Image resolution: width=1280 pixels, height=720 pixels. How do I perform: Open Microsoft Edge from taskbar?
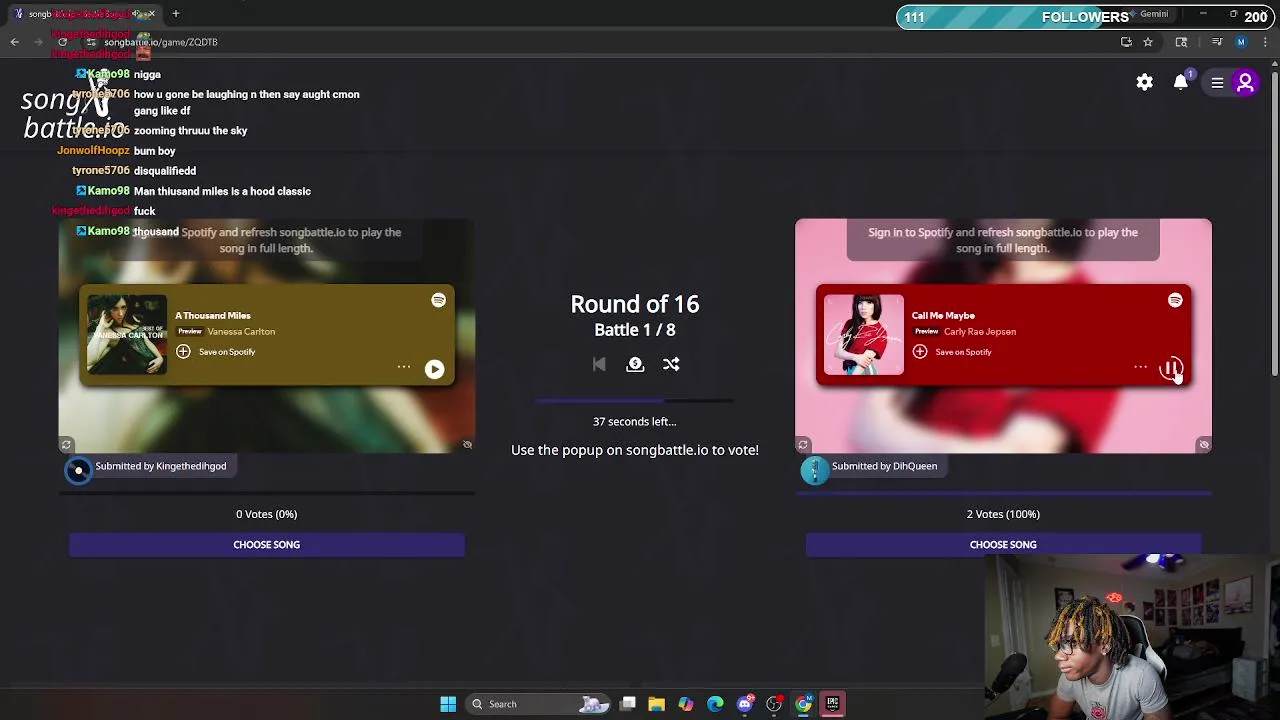[715, 704]
